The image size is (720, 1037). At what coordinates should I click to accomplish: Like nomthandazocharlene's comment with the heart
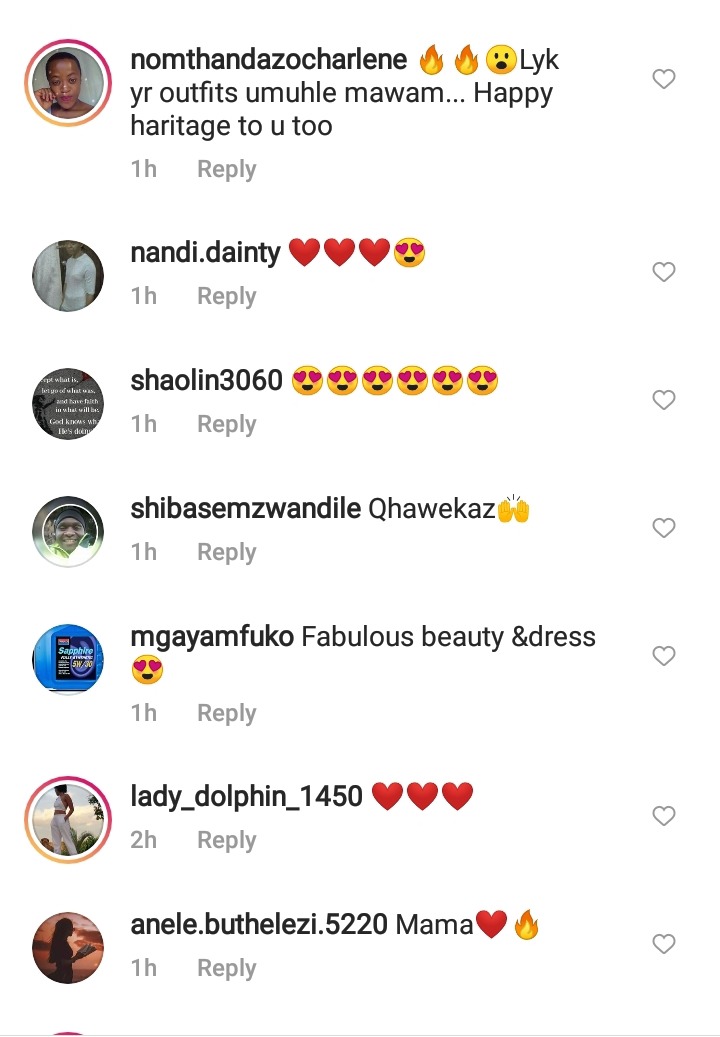[663, 79]
